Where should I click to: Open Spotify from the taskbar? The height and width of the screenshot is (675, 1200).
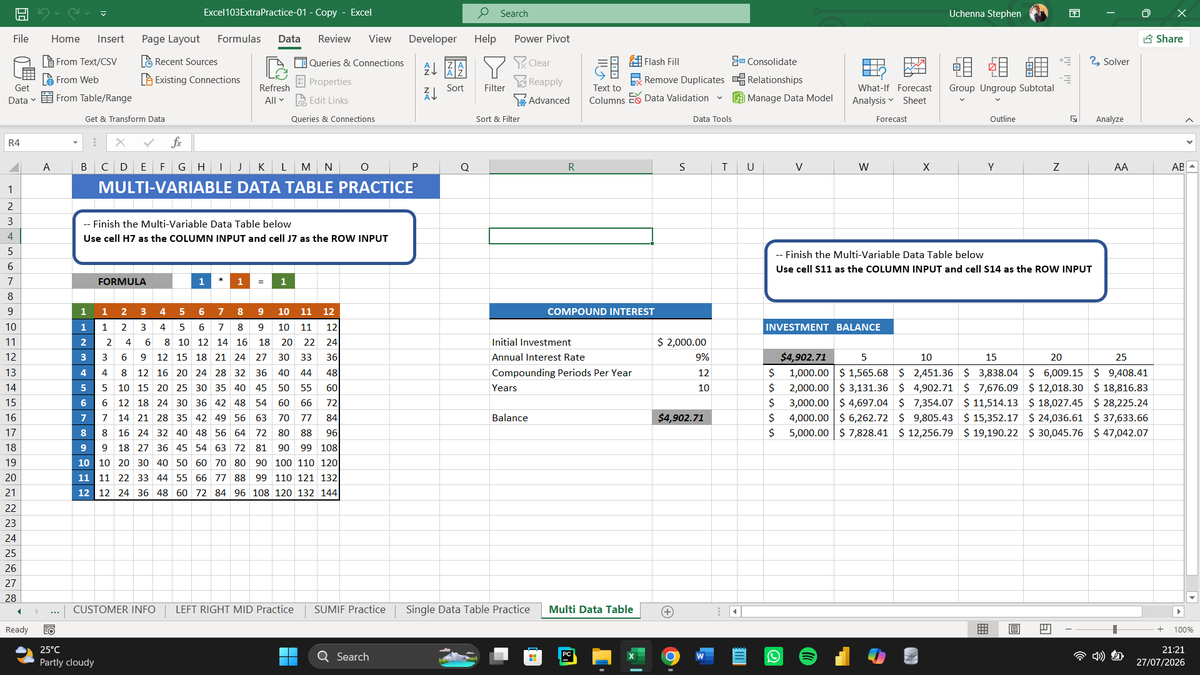point(810,656)
